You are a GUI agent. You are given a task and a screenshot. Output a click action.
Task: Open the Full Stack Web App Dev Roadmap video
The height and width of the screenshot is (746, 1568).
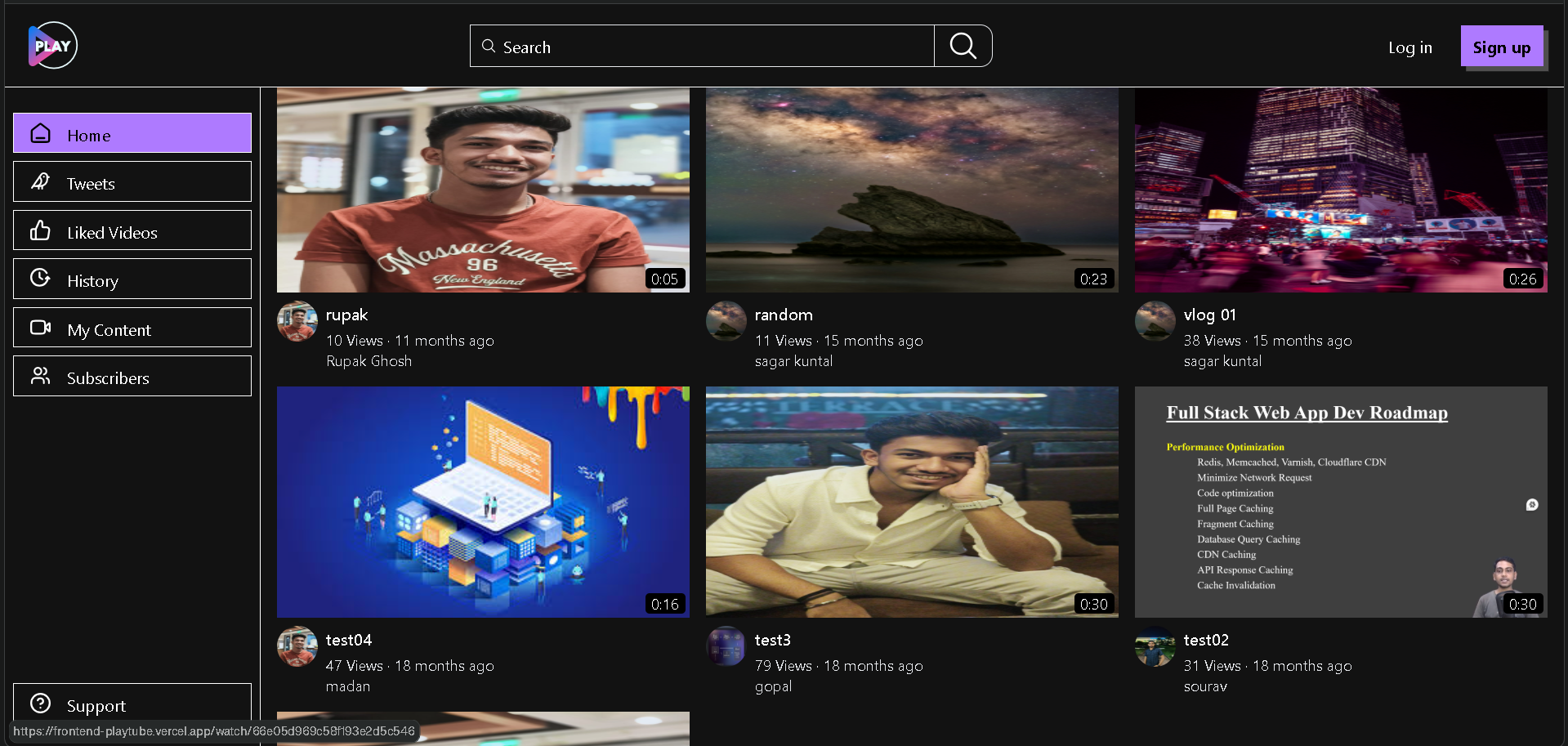click(x=1340, y=501)
